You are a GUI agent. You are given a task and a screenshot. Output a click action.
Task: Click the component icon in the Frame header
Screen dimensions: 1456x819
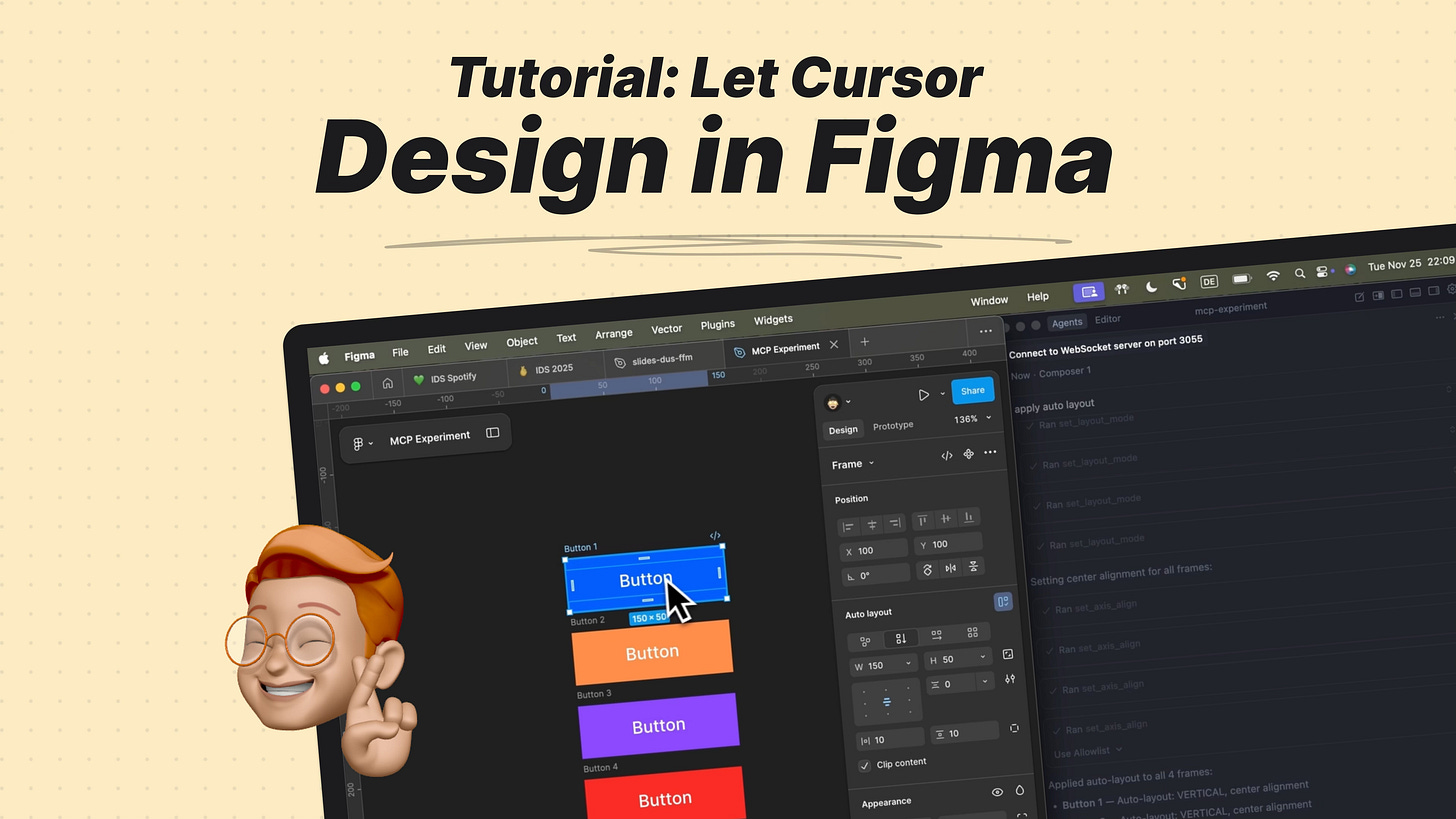click(968, 454)
